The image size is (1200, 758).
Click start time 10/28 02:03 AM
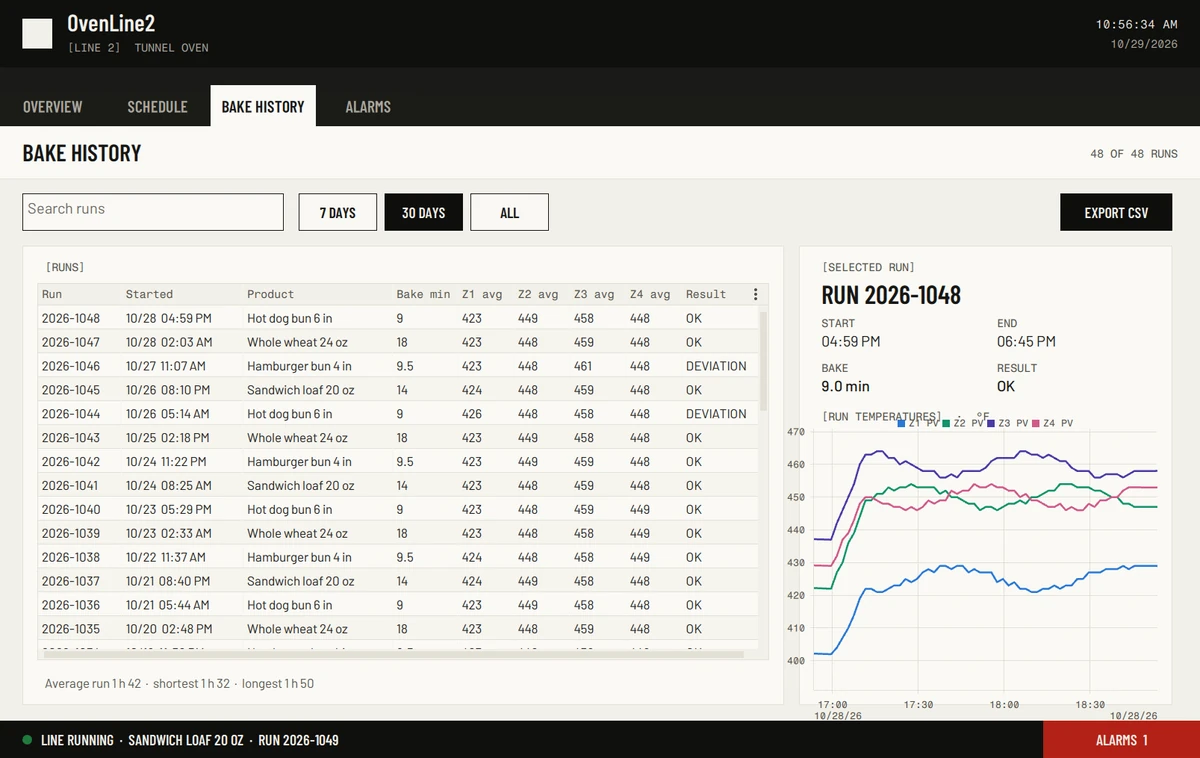tap(169, 342)
